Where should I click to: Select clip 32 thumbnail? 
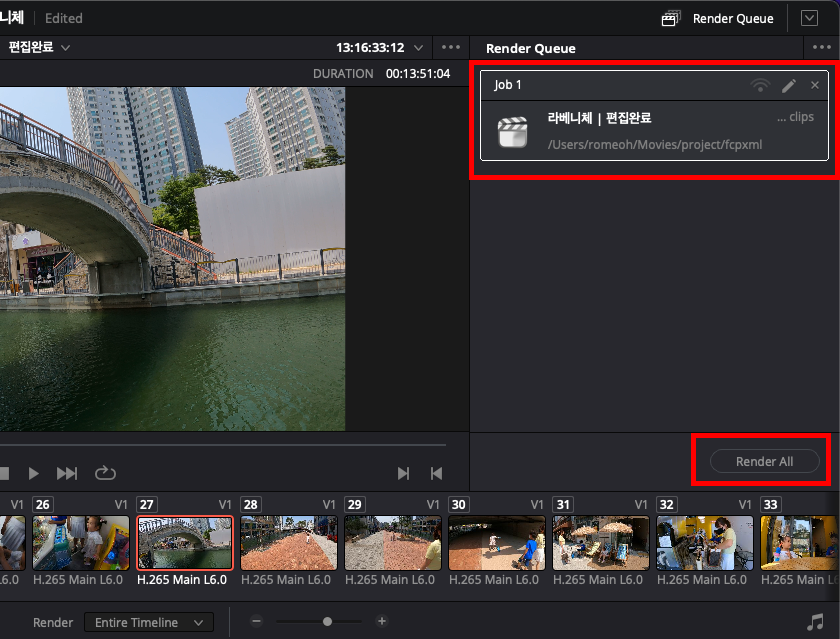(704, 543)
